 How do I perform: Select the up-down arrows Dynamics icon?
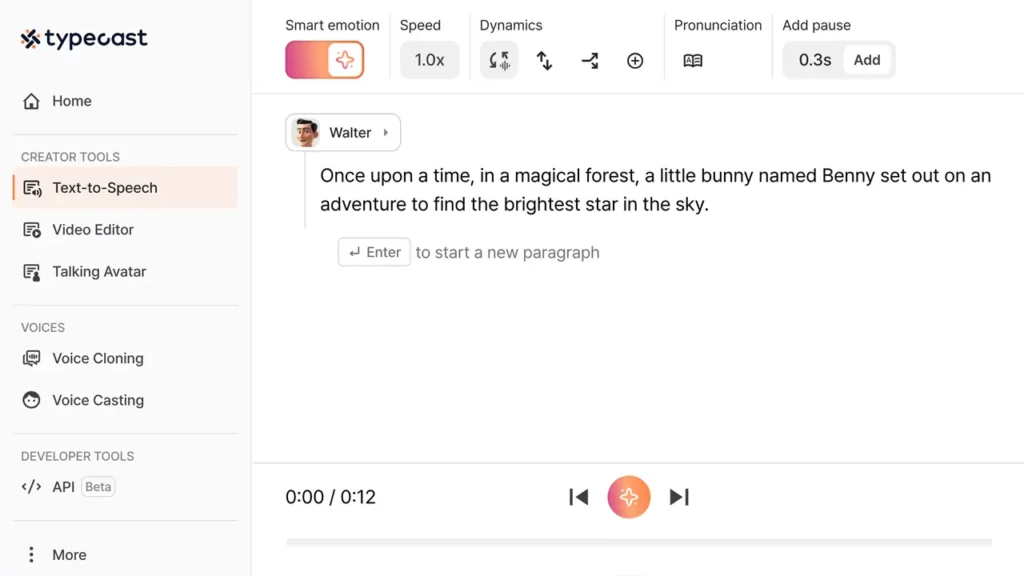coord(544,61)
